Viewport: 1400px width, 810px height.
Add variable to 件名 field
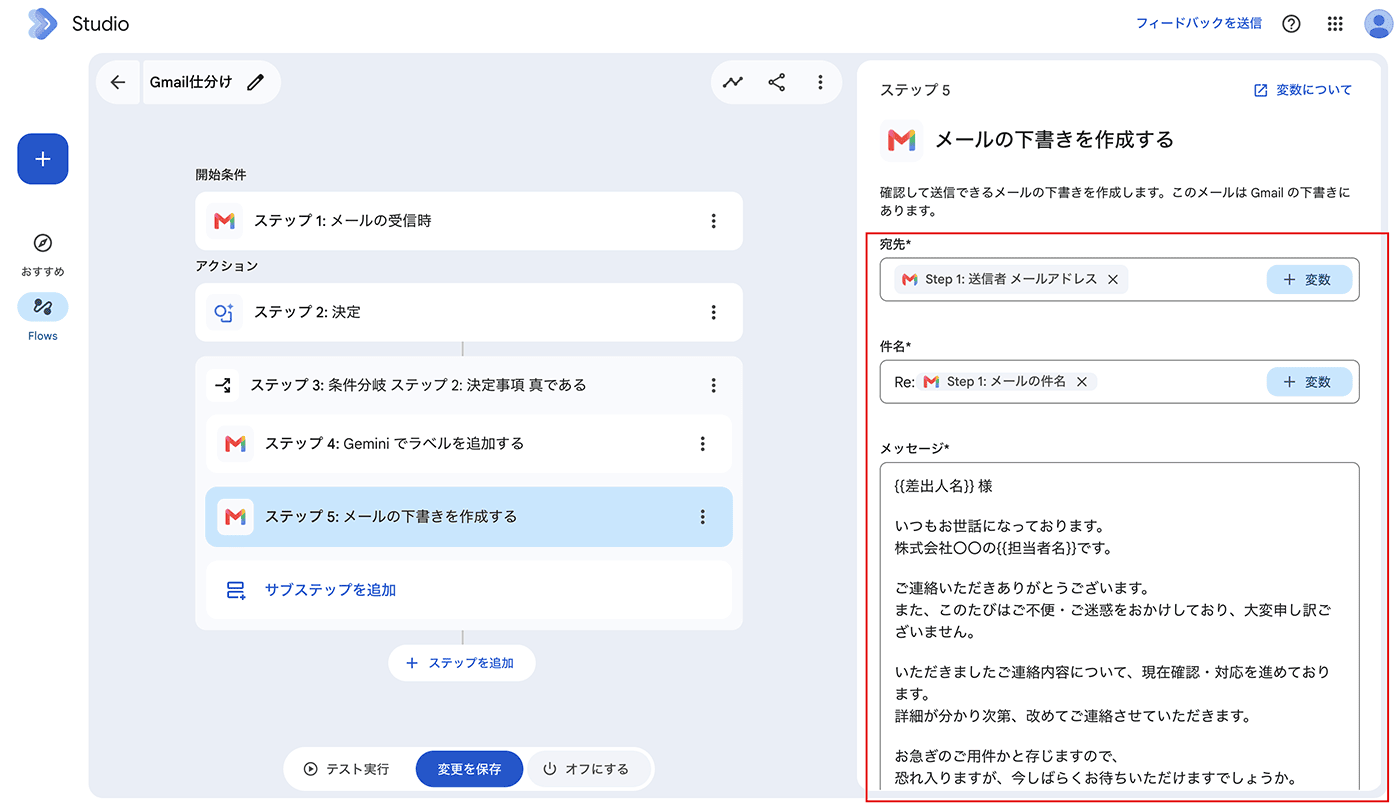(1309, 382)
